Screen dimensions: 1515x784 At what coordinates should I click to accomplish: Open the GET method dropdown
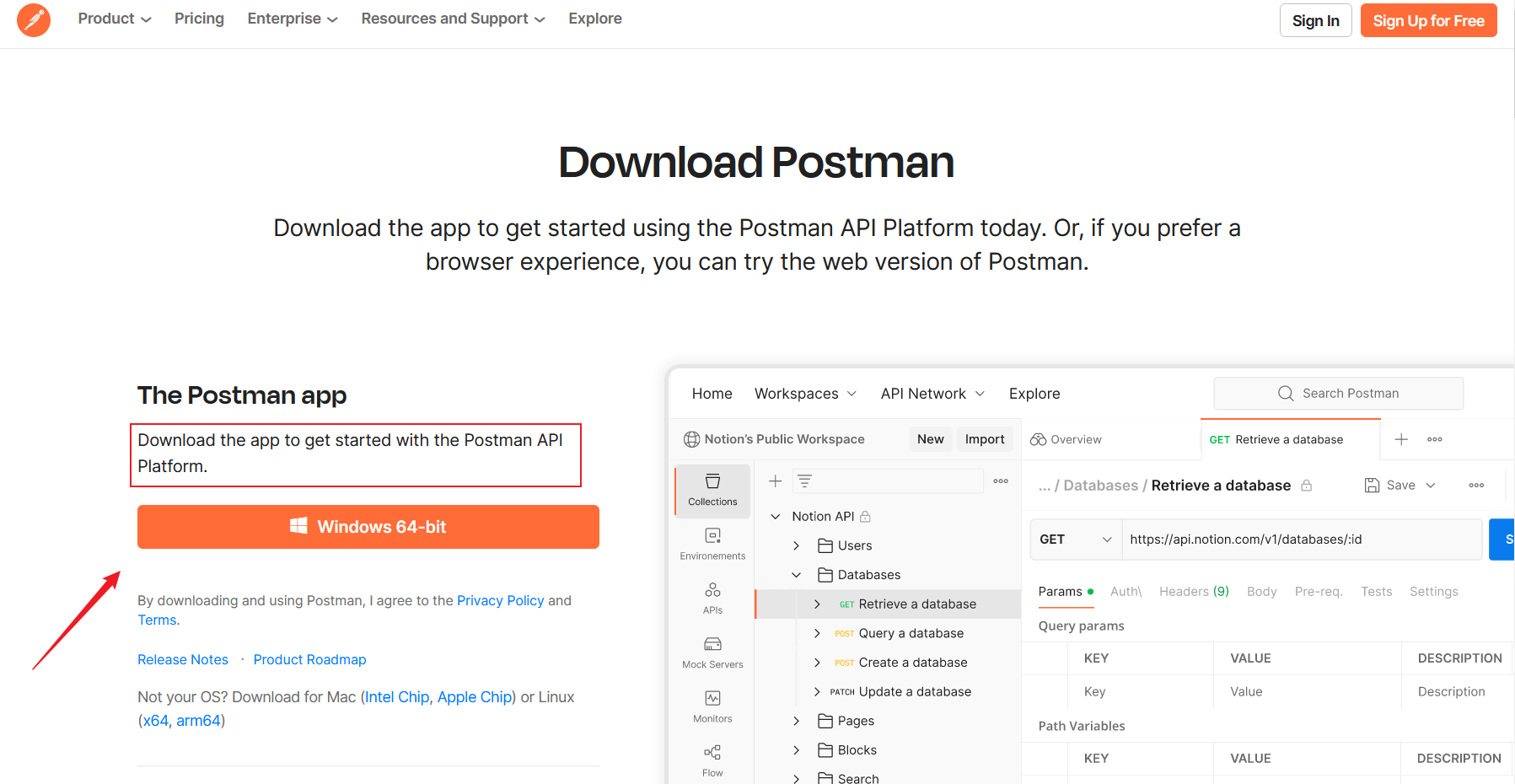pyautogui.click(x=1076, y=540)
